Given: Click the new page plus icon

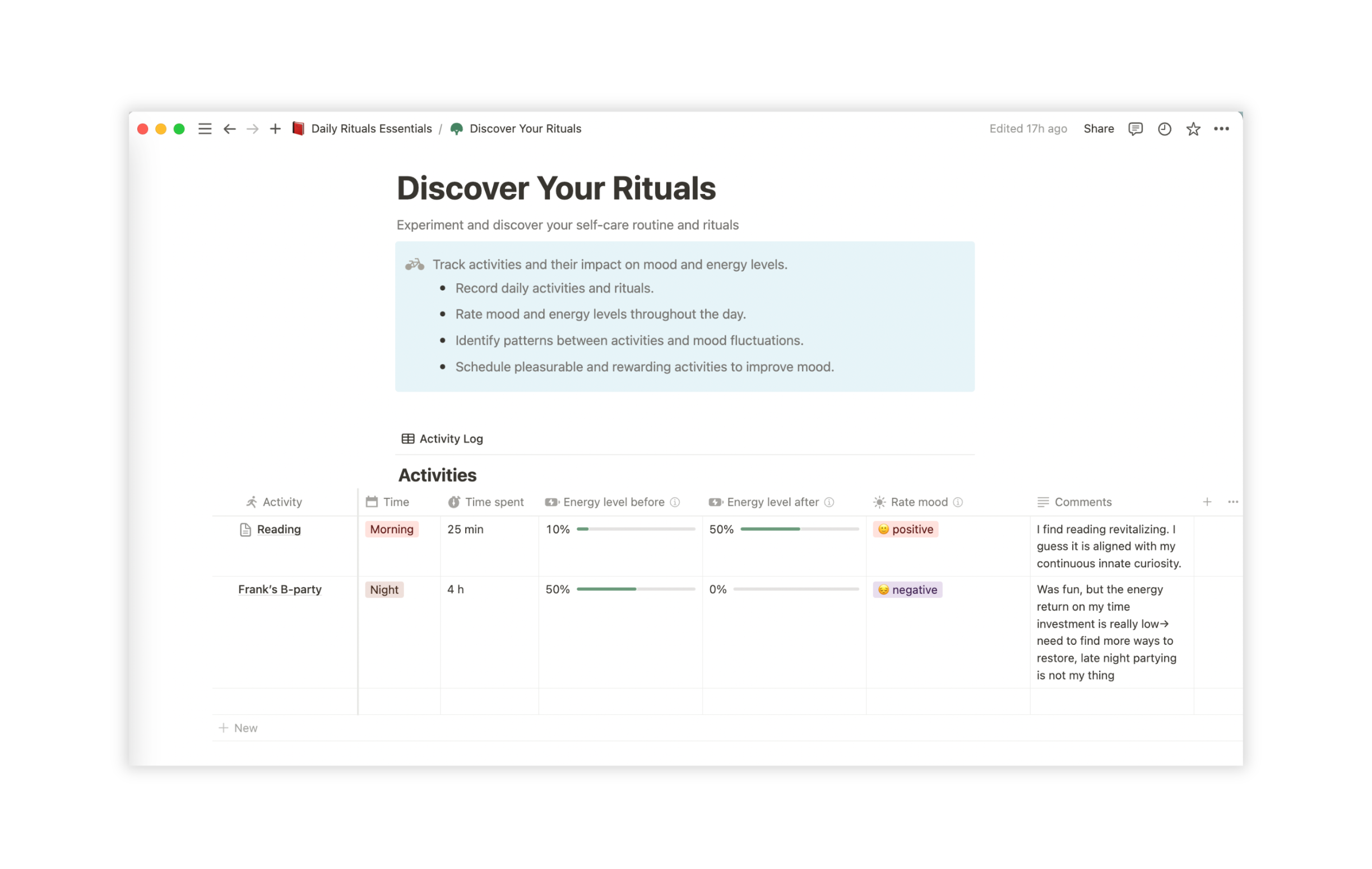Looking at the screenshot, I should pos(275,129).
